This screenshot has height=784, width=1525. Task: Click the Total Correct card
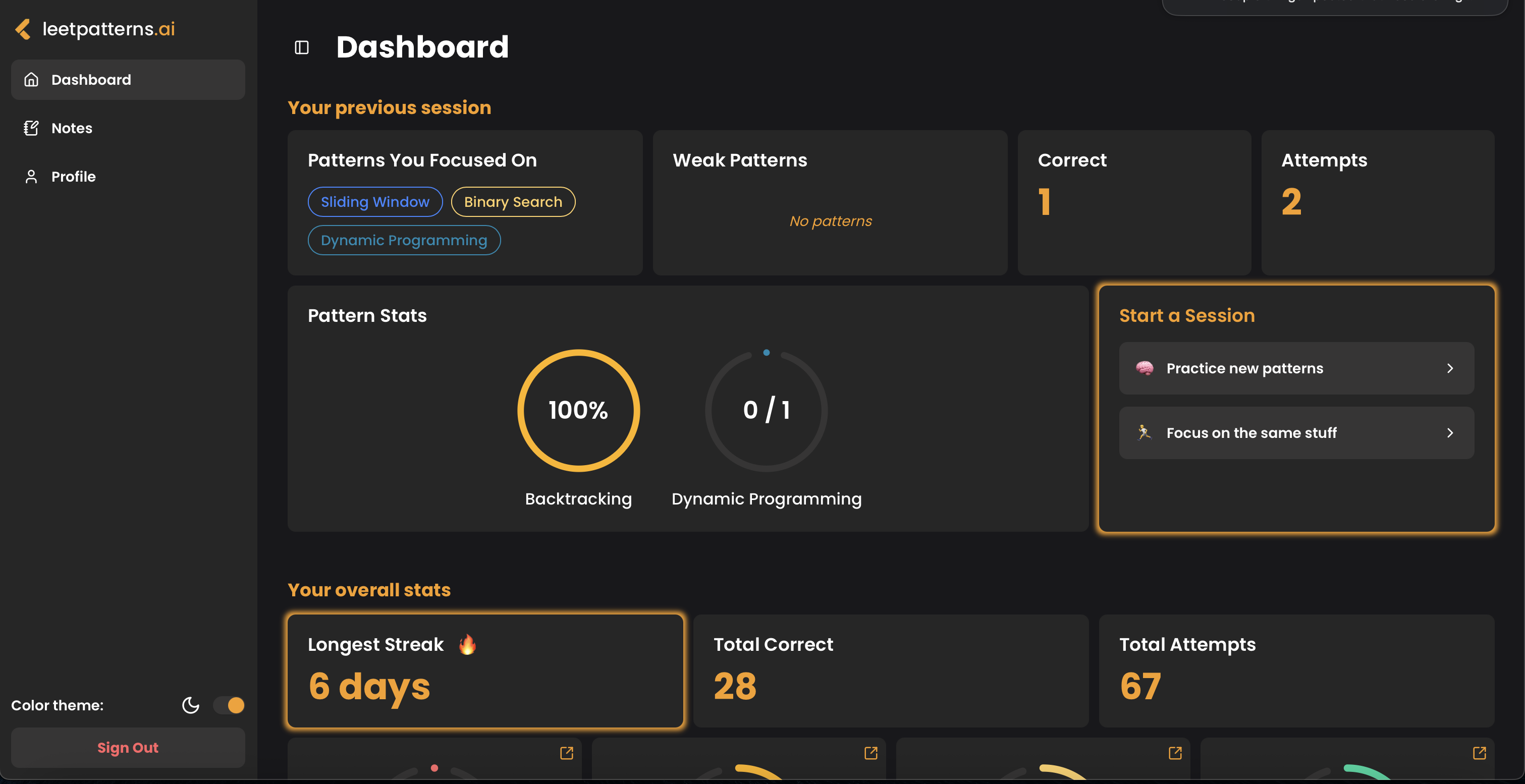891,670
